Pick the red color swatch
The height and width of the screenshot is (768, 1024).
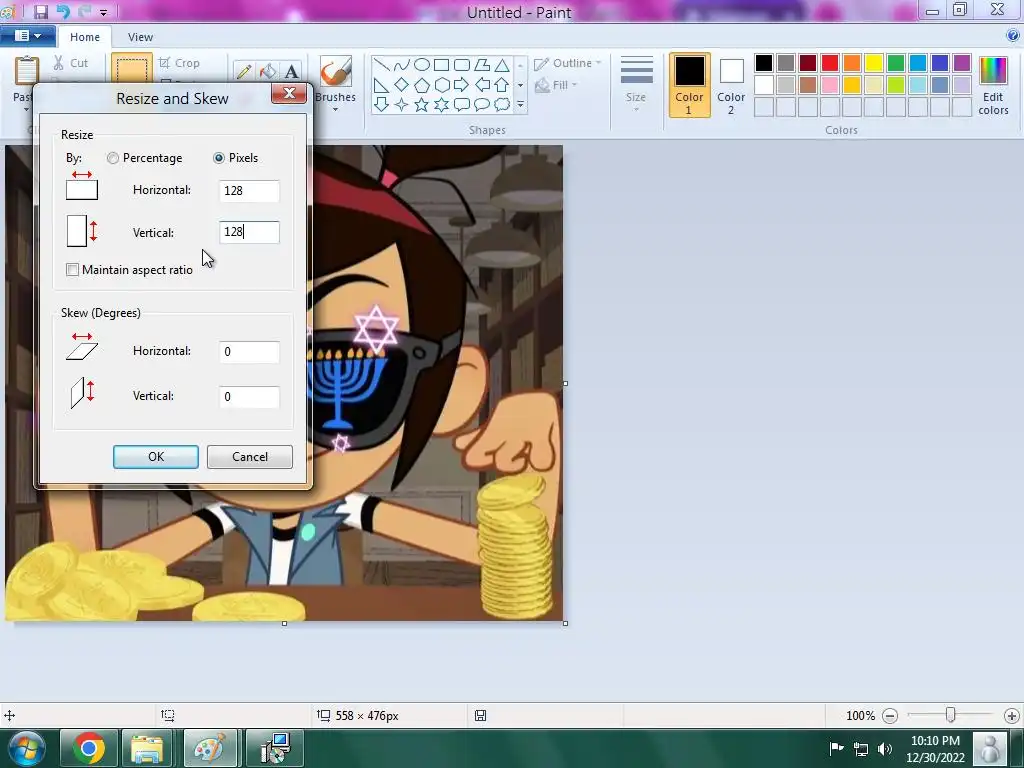[830, 63]
